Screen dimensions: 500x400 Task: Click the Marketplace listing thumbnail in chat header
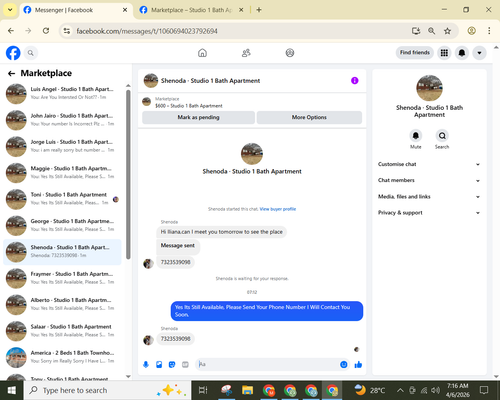pyautogui.click(x=146, y=102)
